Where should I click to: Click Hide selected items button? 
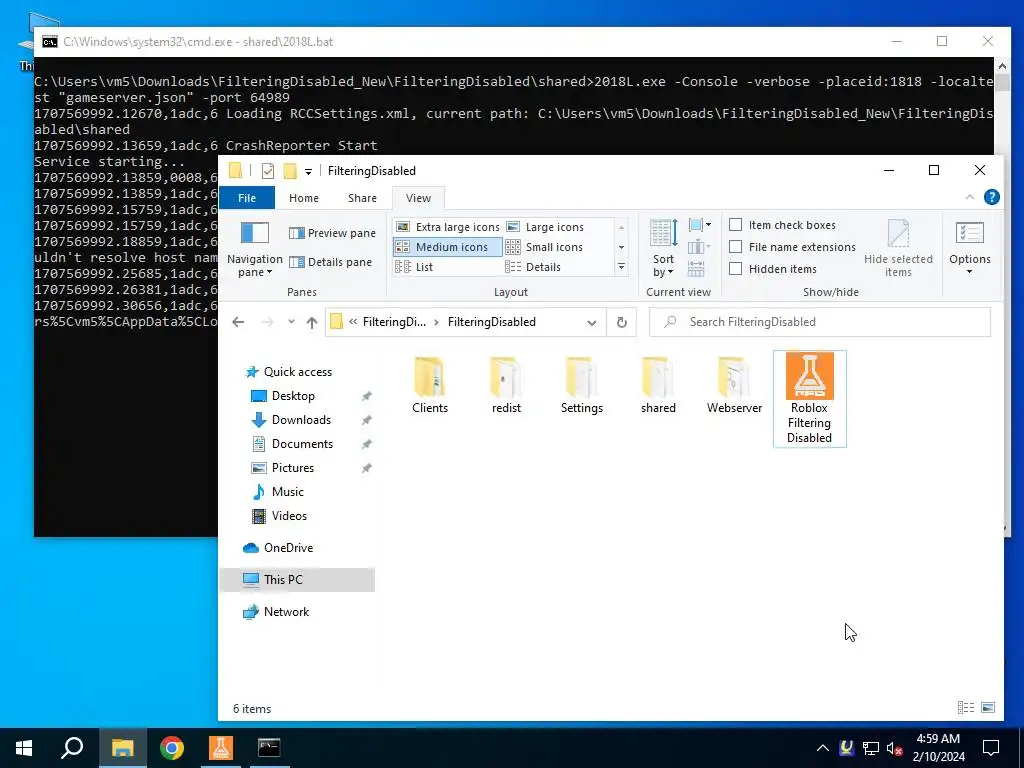coord(898,248)
